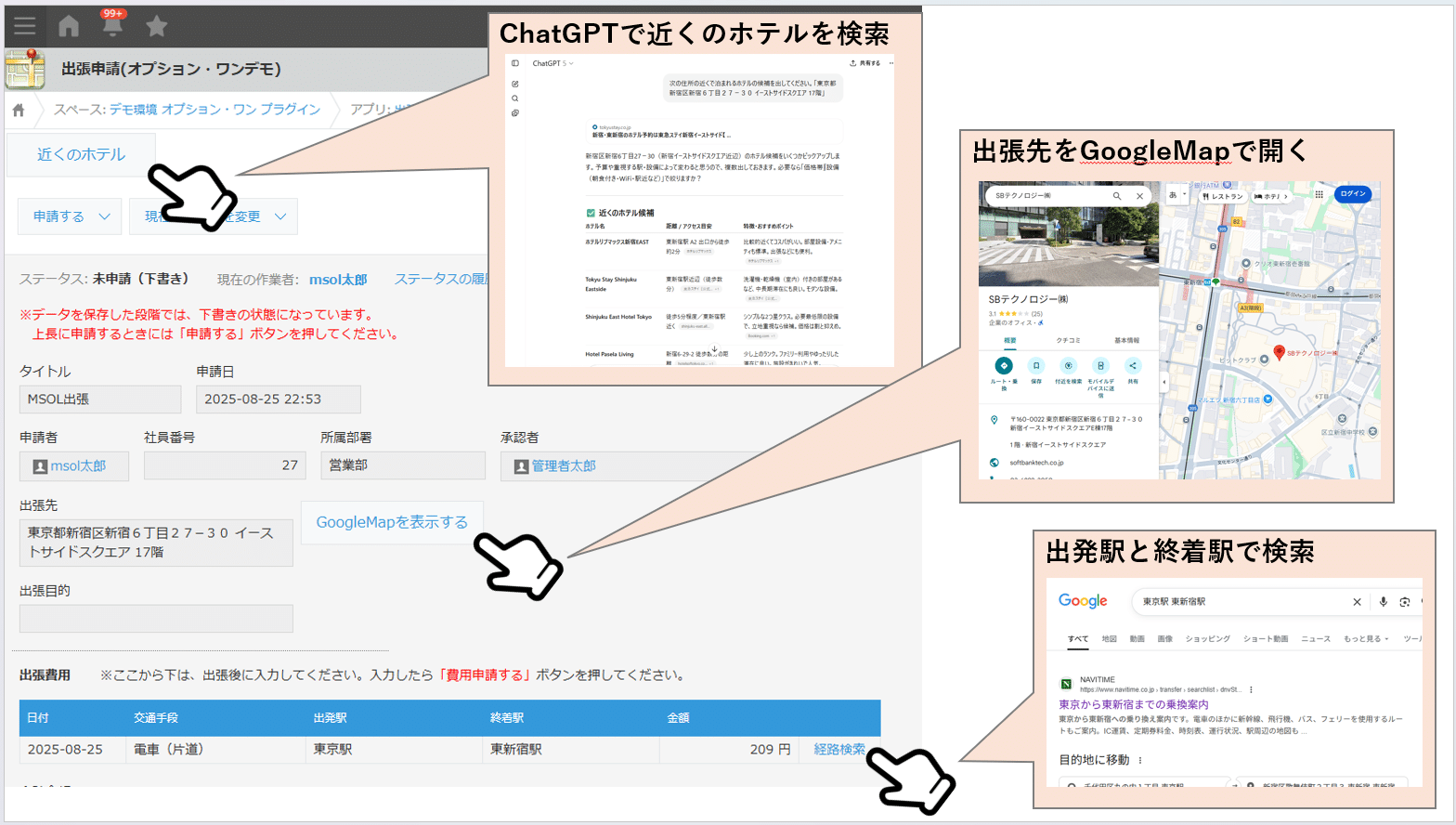Viewport: 1456px width, 825px height.
Task: Click Google Lens image search icon
Action: pyautogui.click(x=1404, y=602)
